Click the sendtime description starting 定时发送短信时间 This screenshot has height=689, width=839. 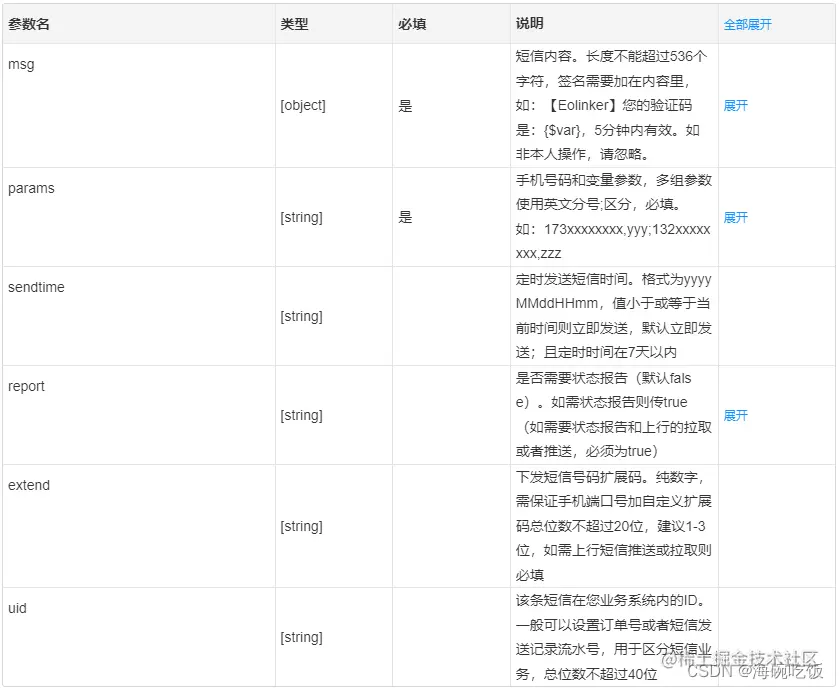pyautogui.click(x=614, y=316)
